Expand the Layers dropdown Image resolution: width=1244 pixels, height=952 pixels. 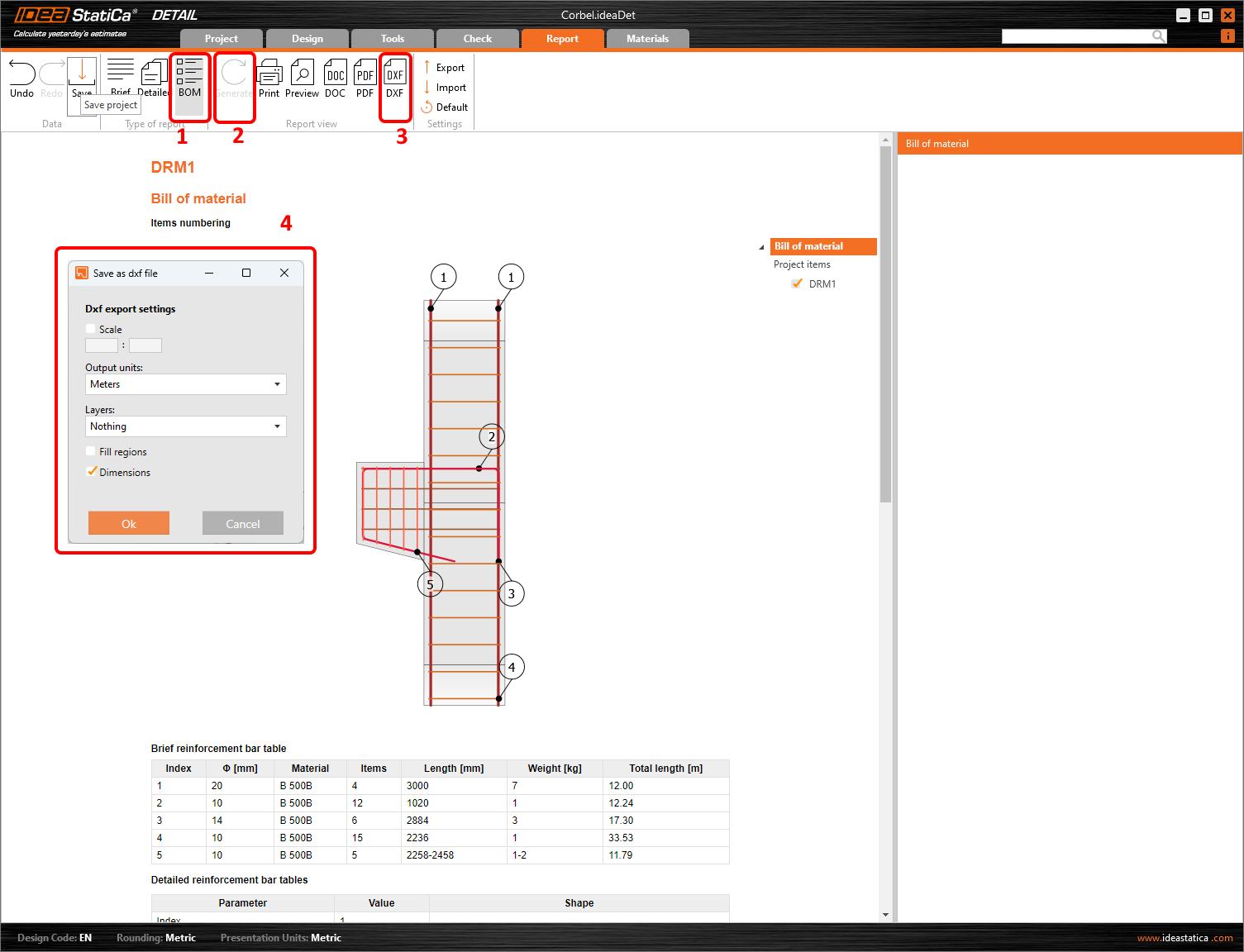coord(186,426)
